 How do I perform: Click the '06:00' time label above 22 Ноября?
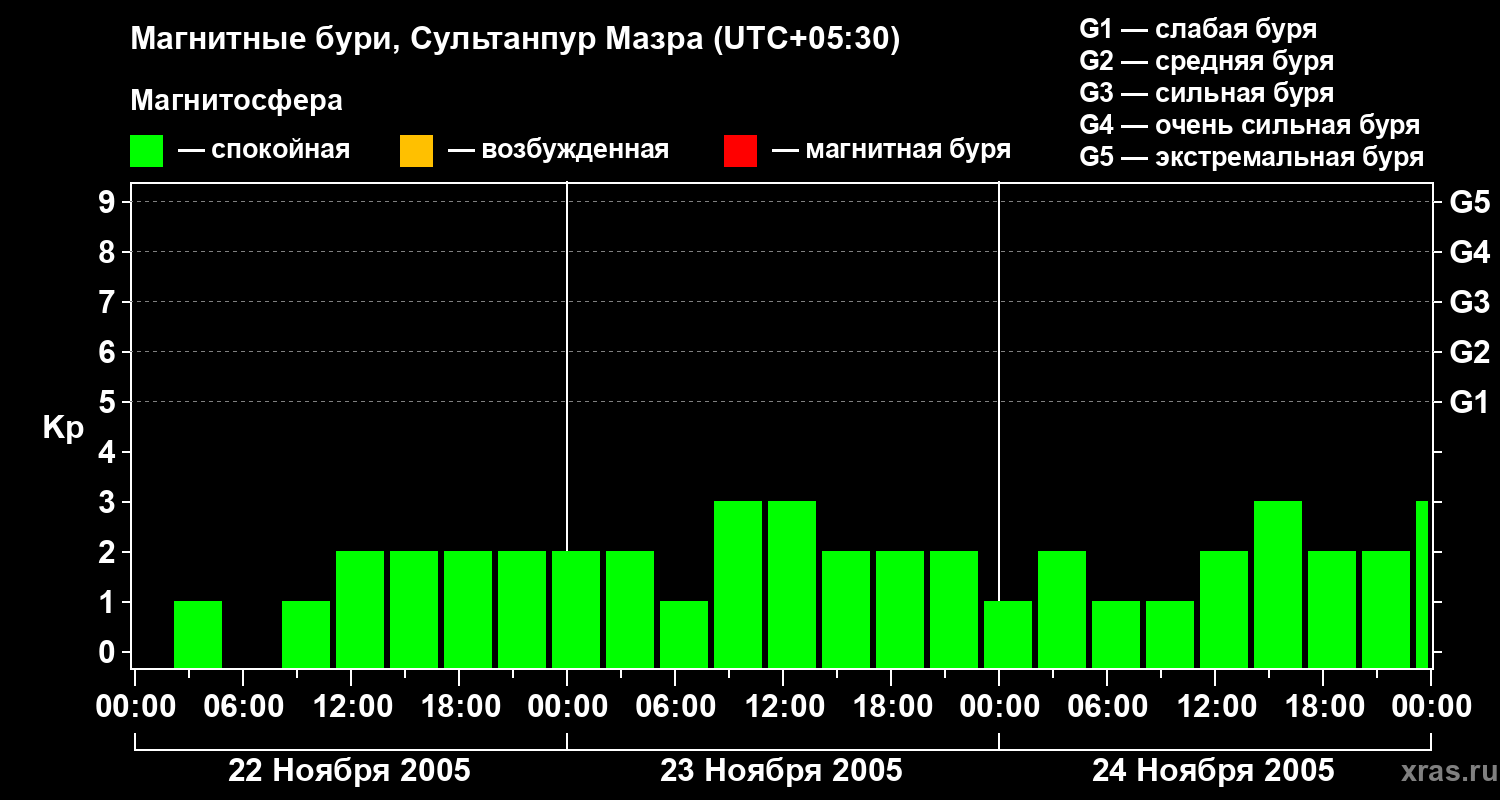243,707
